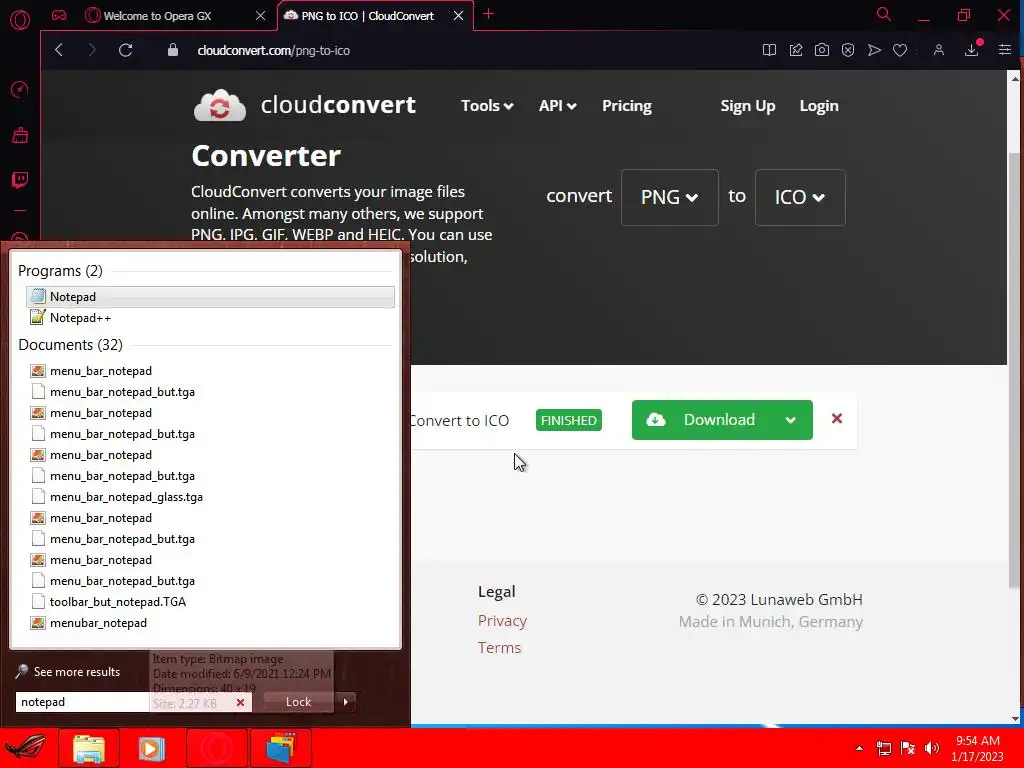Open the profile account icon
The image size is (1024, 768).
pyautogui.click(x=938, y=50)
